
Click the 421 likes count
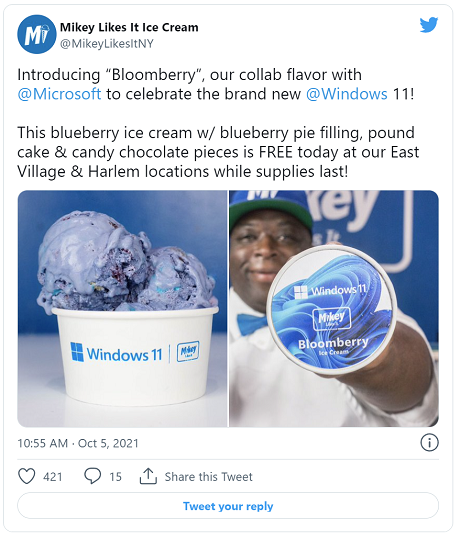(x=53, y=477)
